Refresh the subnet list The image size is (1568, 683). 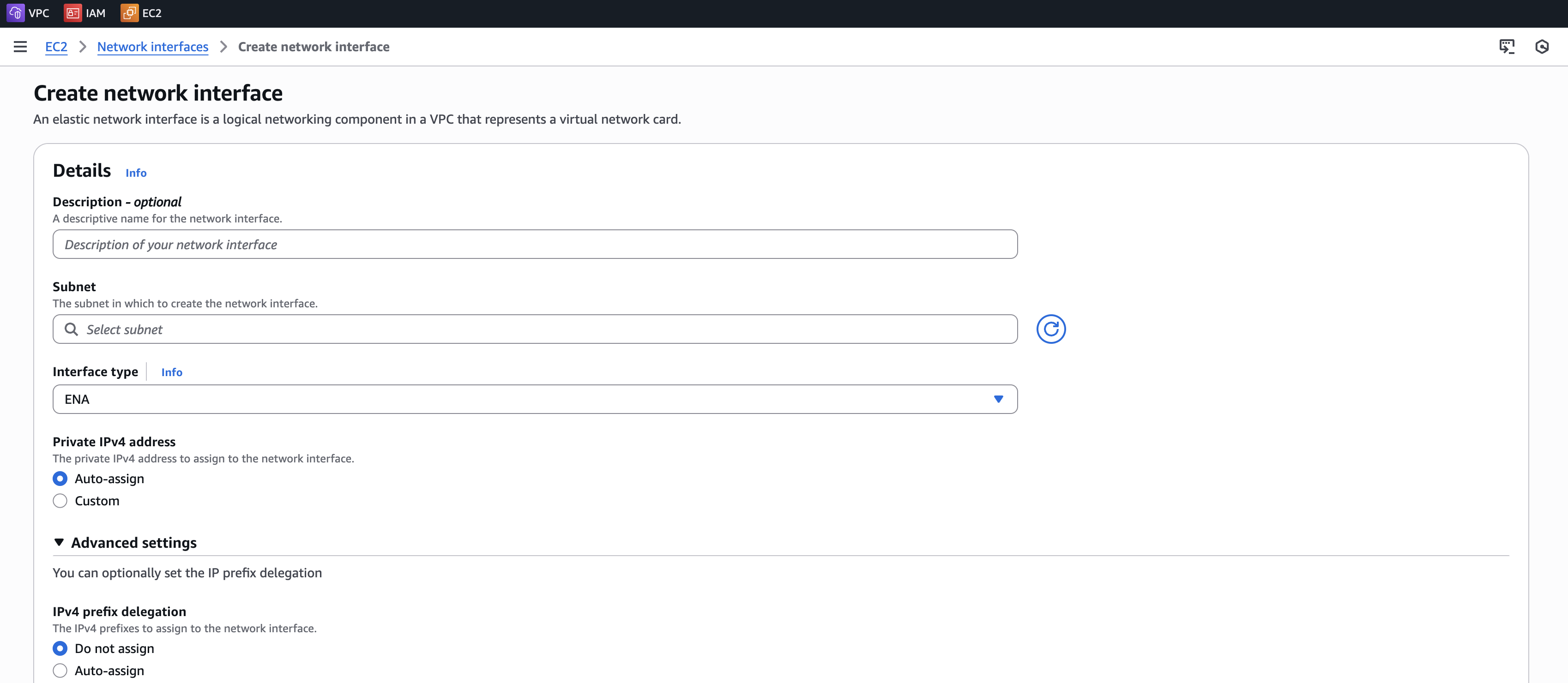pos(1051,329)
